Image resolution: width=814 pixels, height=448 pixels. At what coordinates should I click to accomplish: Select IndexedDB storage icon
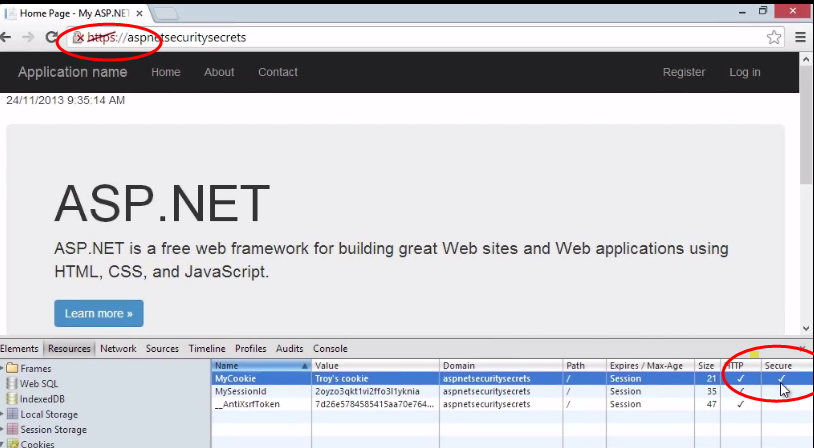tap(12, 399)
